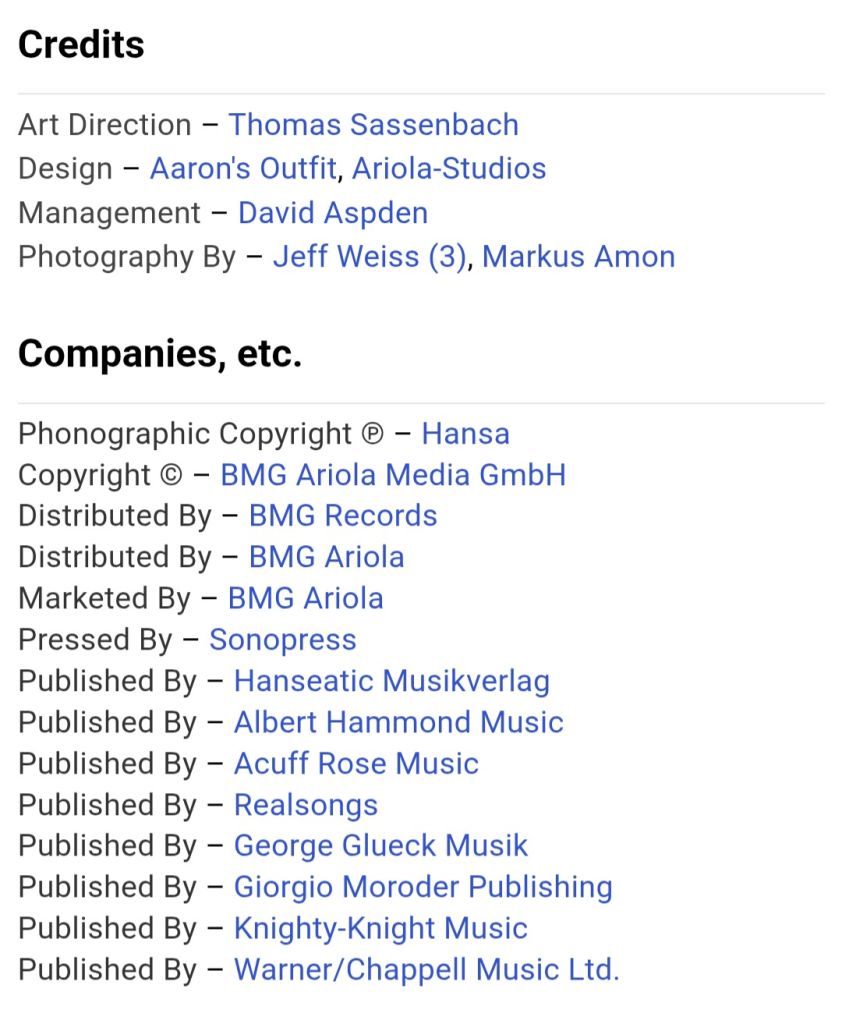Open the BMG Records distributor link

point(342,516)
